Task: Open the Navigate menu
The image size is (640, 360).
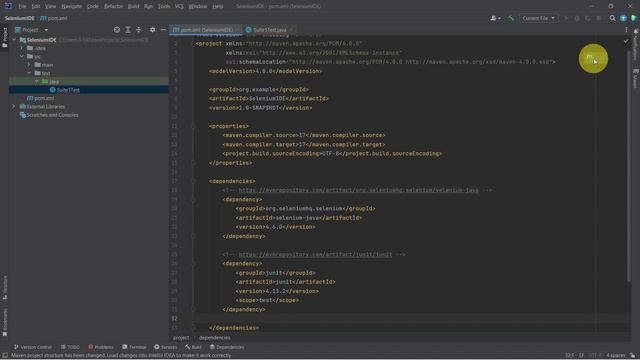Action: pos(71,6)
